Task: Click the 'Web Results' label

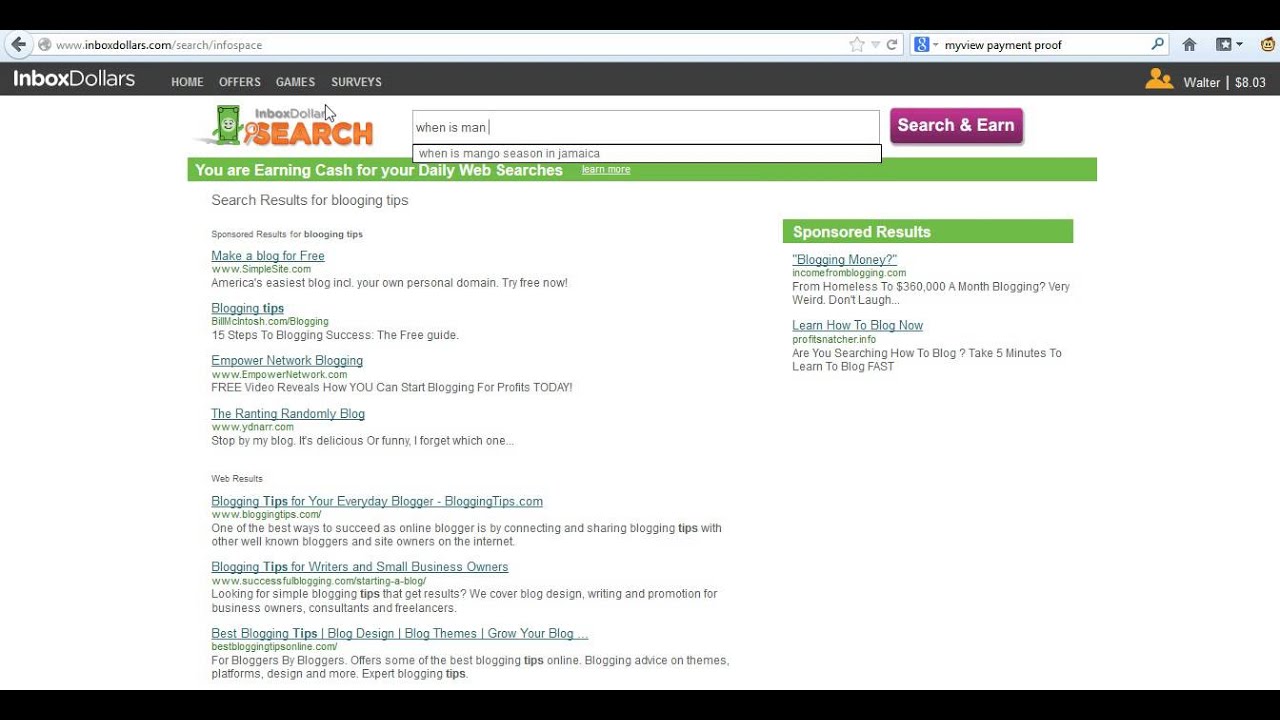Action: coord(237,479)
